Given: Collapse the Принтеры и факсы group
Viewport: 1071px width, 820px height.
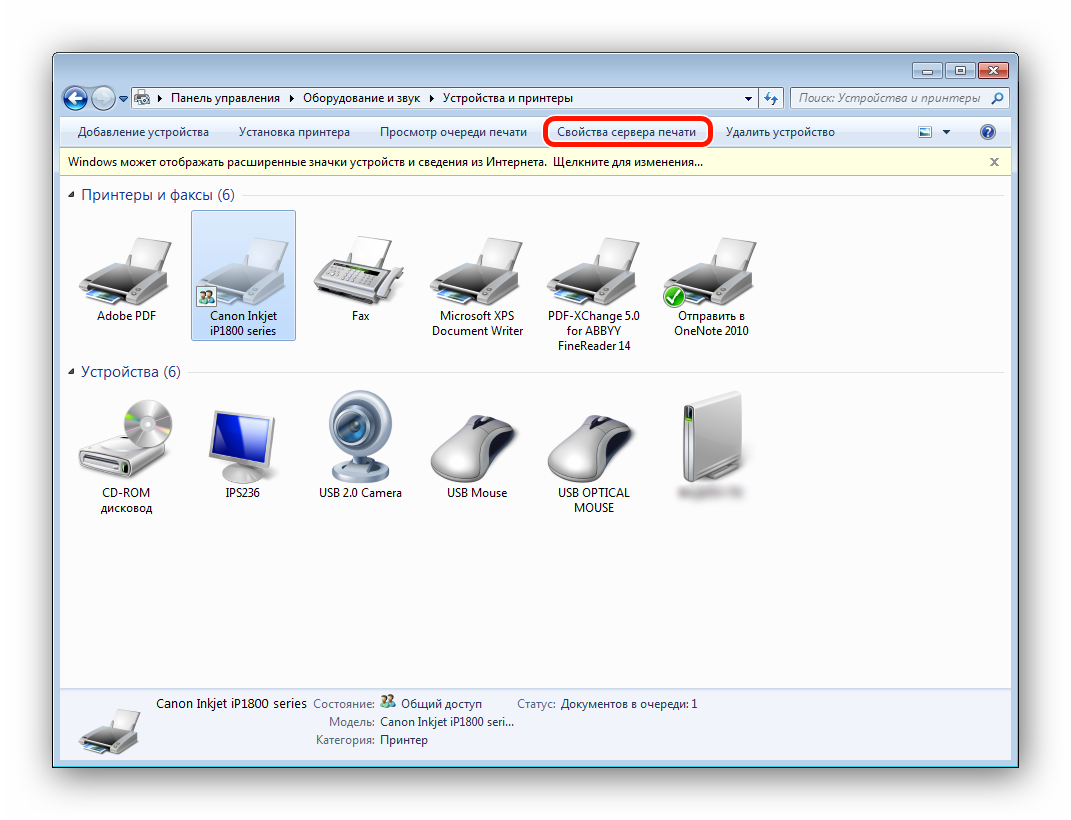Looking at the screenshot, I should pos(71,195).
